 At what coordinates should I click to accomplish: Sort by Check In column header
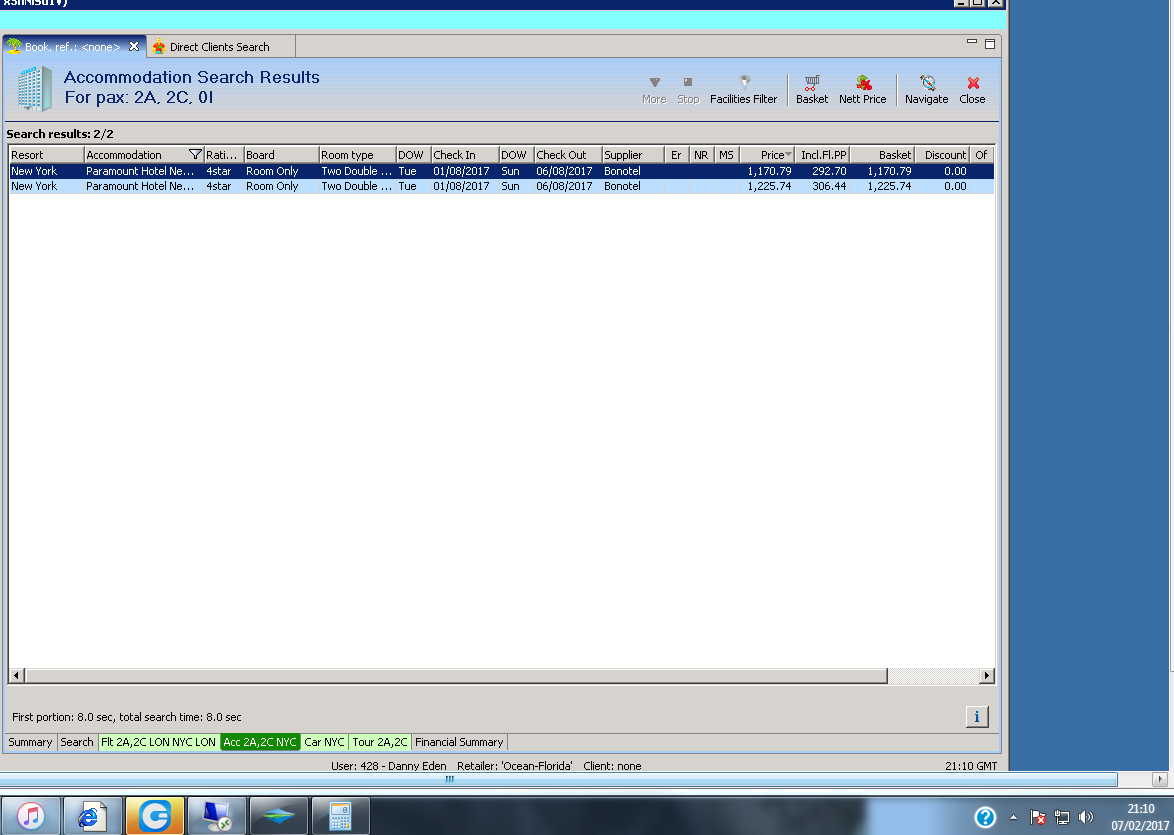click(465, 154)
